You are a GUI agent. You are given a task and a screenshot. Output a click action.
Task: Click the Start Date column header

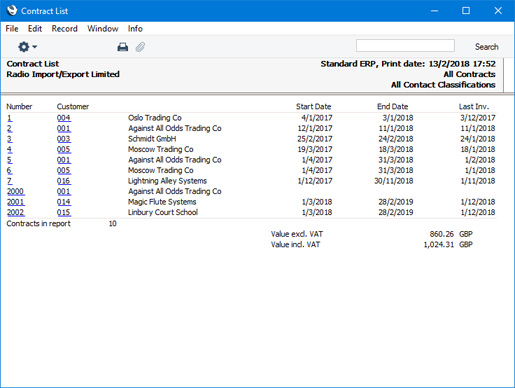[313, 107]
